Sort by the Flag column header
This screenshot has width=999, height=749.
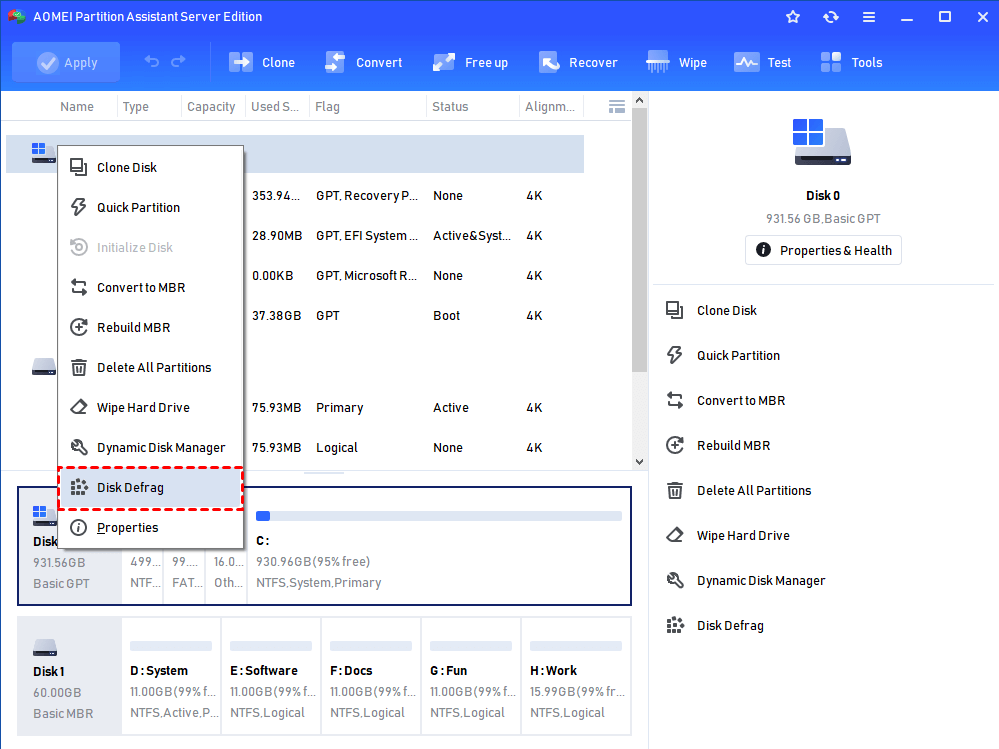point(327,106)
